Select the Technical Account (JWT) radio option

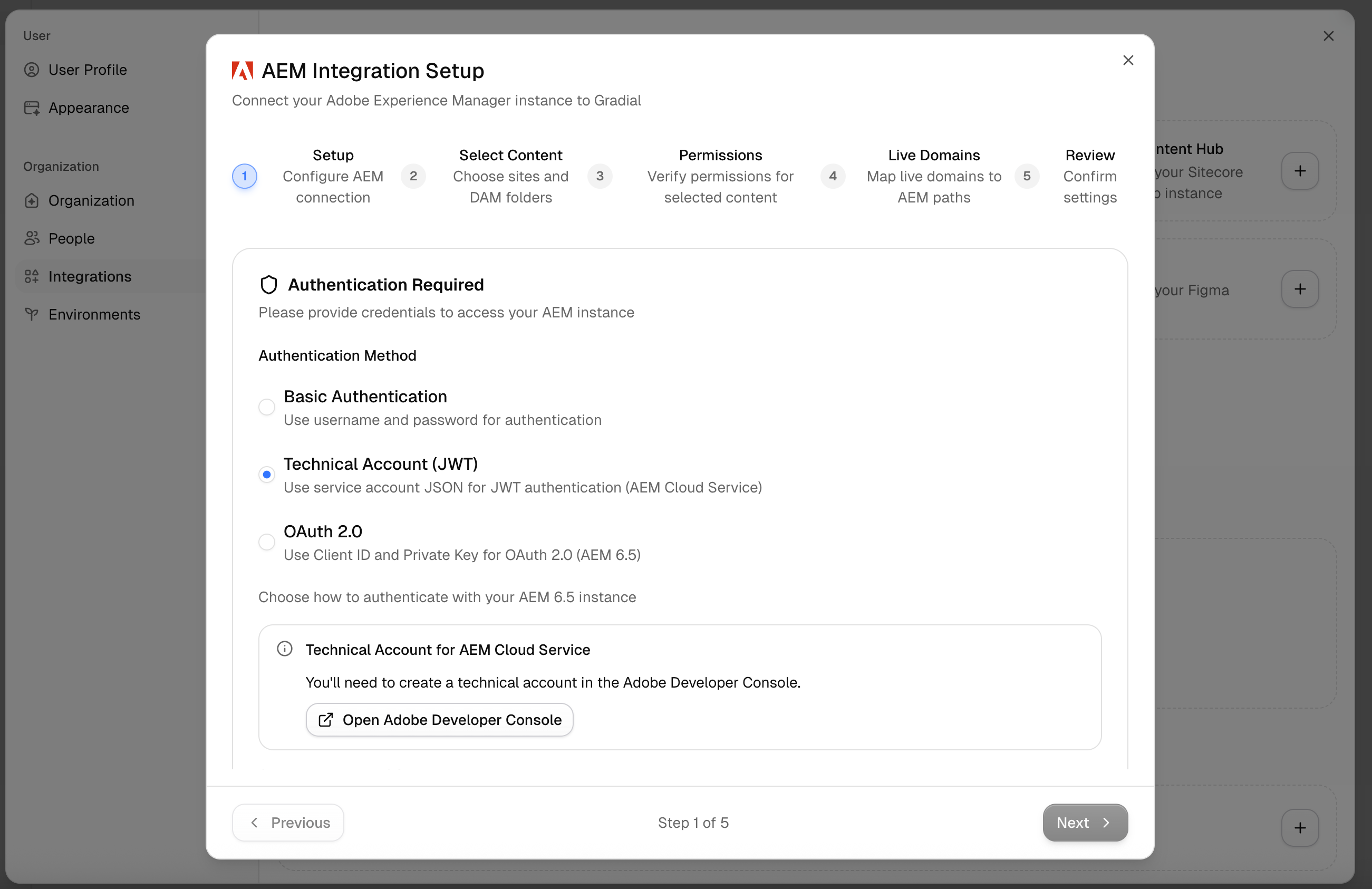(266, 475)
